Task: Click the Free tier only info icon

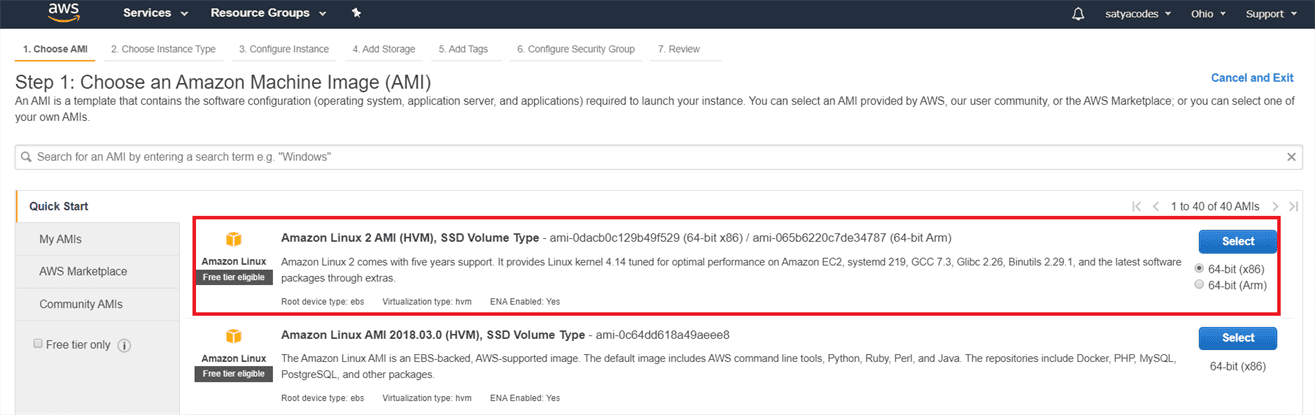Action: coord(125,345)
